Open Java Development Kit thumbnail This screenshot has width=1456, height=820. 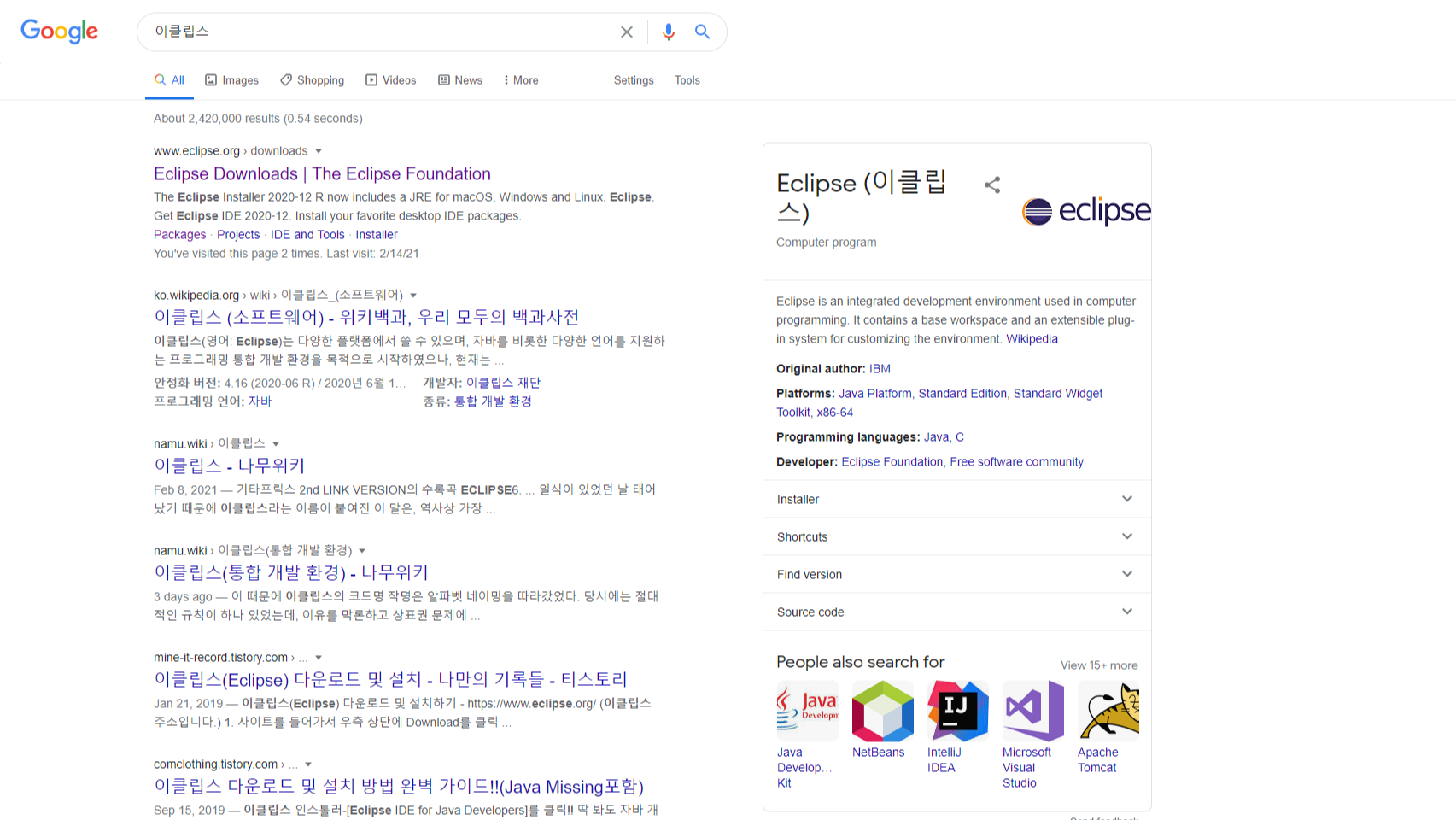tap(807, 711)
